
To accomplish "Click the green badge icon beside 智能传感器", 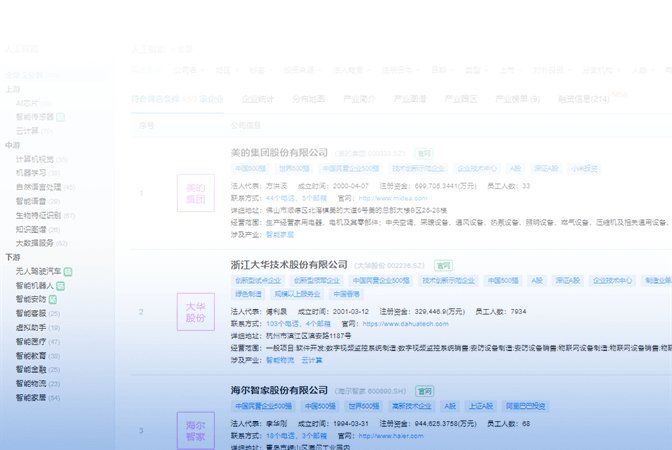I will coord(60,117).
